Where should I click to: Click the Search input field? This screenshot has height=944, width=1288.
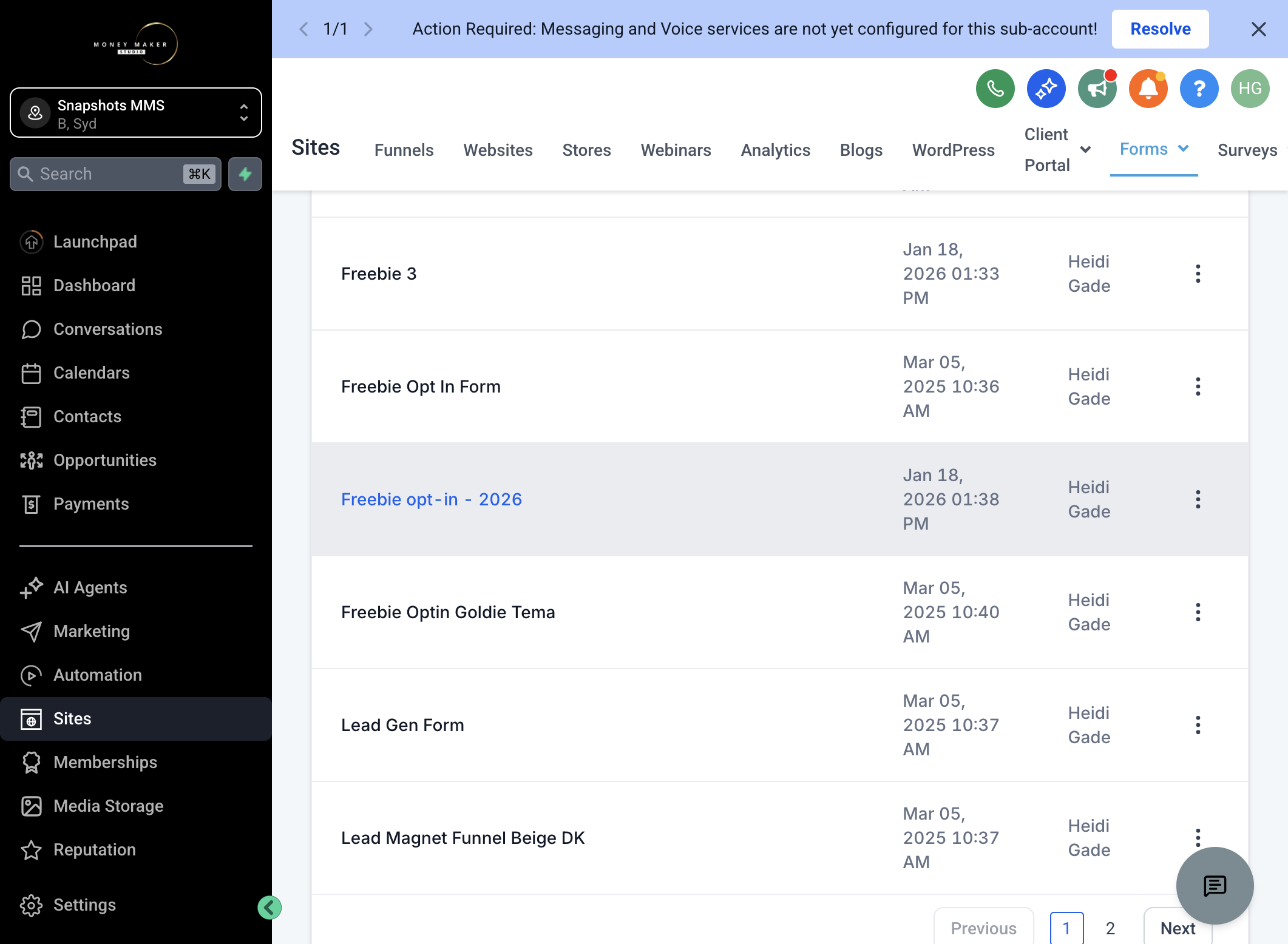pos(115,174)
